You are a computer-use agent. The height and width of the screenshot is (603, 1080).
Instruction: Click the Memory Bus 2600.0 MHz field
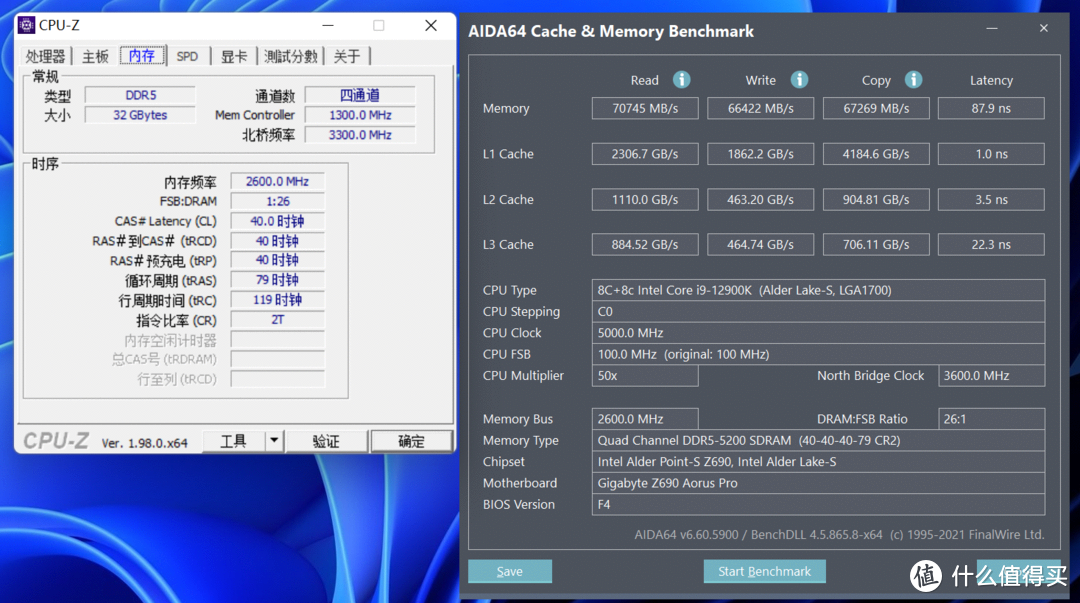point(645,419)
